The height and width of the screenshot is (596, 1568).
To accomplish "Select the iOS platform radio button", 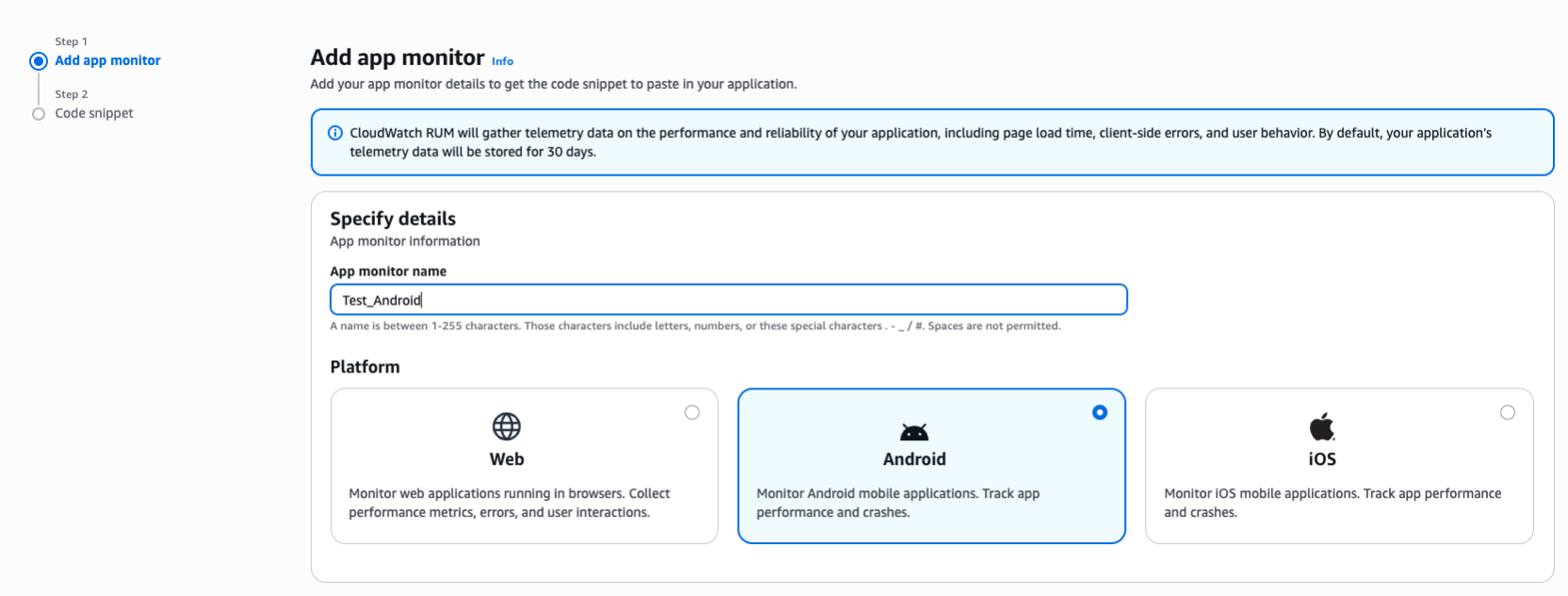I will [x=1509, y=412].
